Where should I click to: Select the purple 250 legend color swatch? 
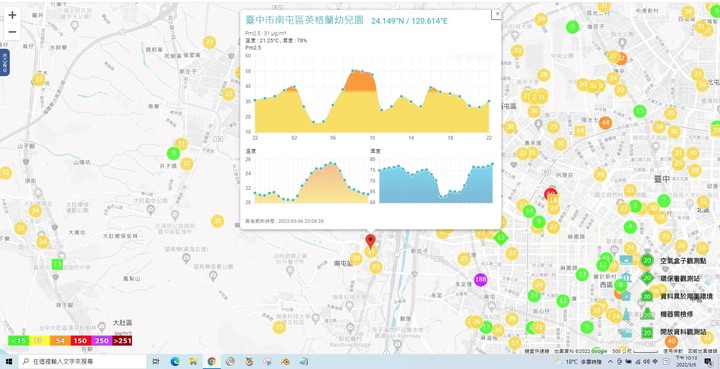[101, 341]
